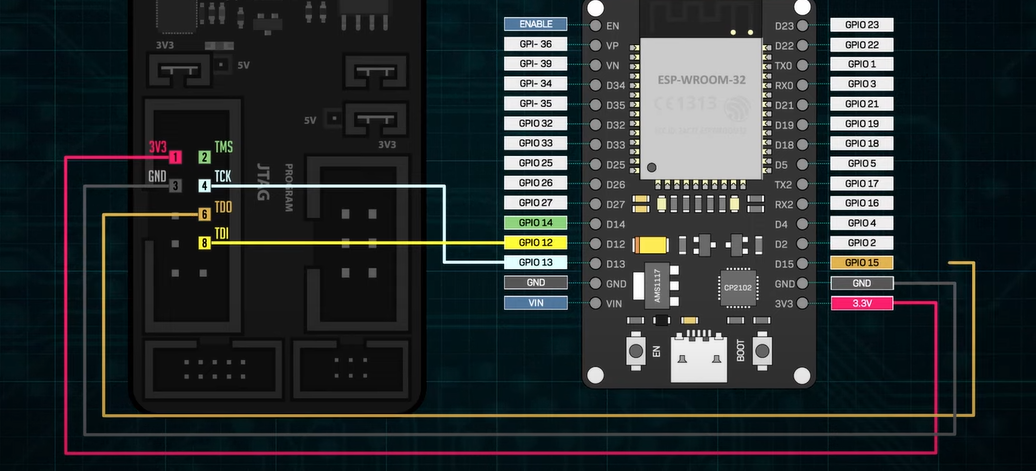Select the blue VIN pin label box
Viewport: 1036px width, 471px height.
coord(536,303)
